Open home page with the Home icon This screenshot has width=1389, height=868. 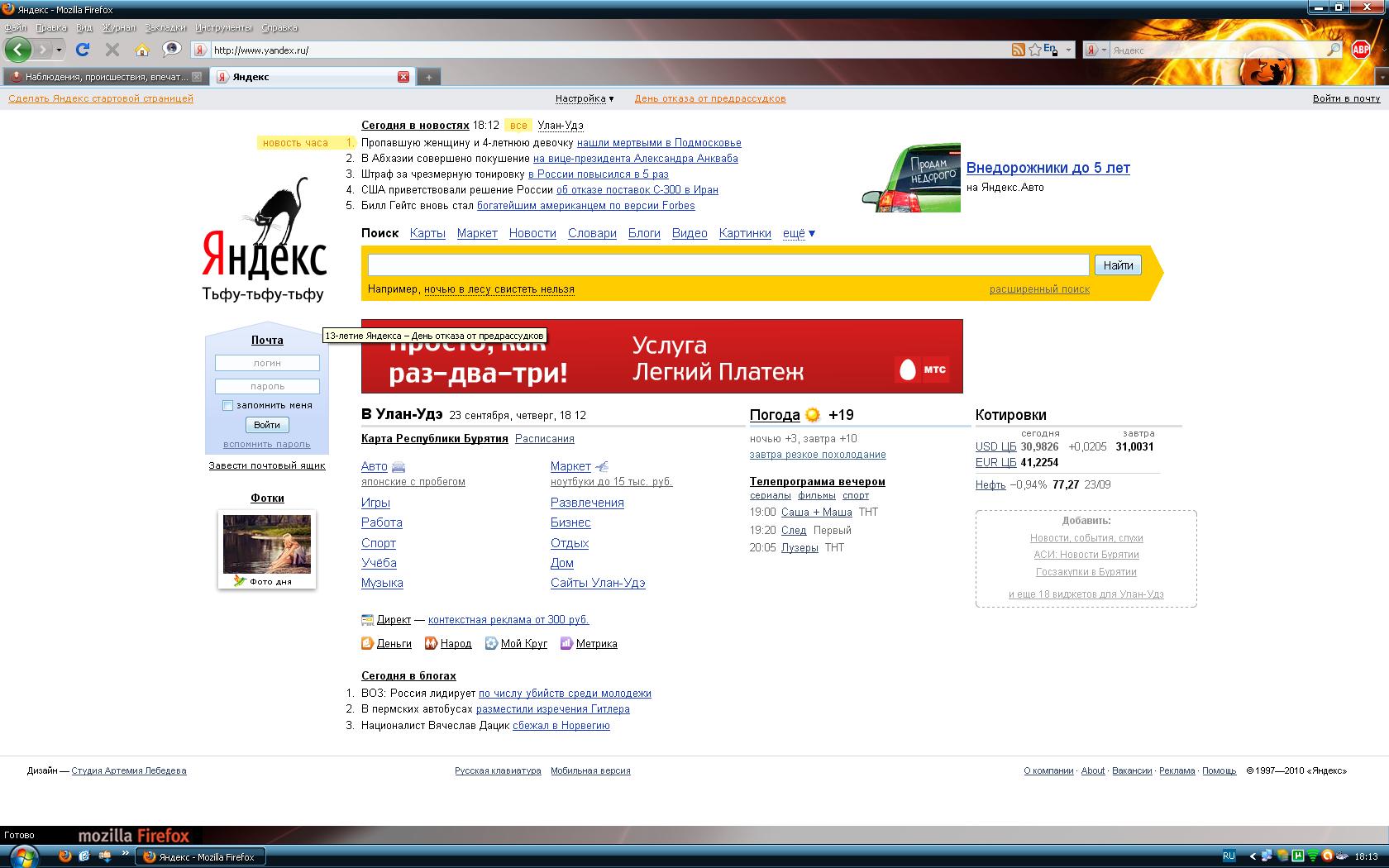click(142, 50)
